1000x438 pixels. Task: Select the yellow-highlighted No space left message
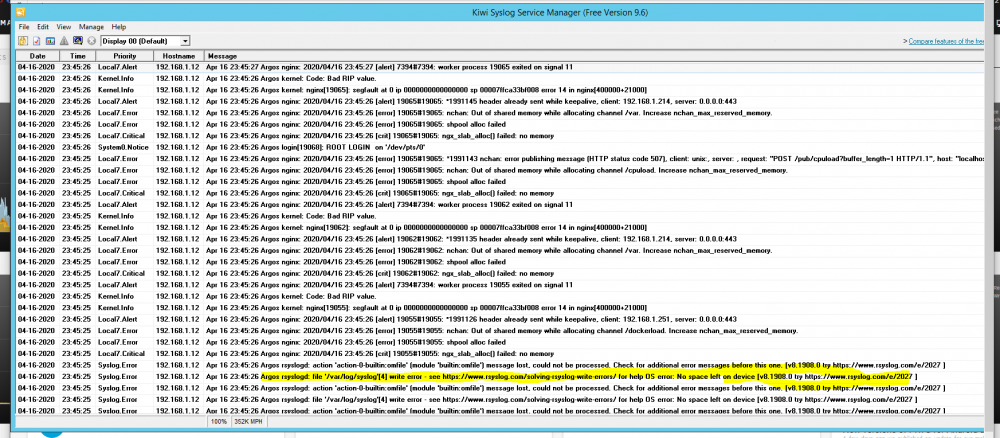click(x=562, y=377)
